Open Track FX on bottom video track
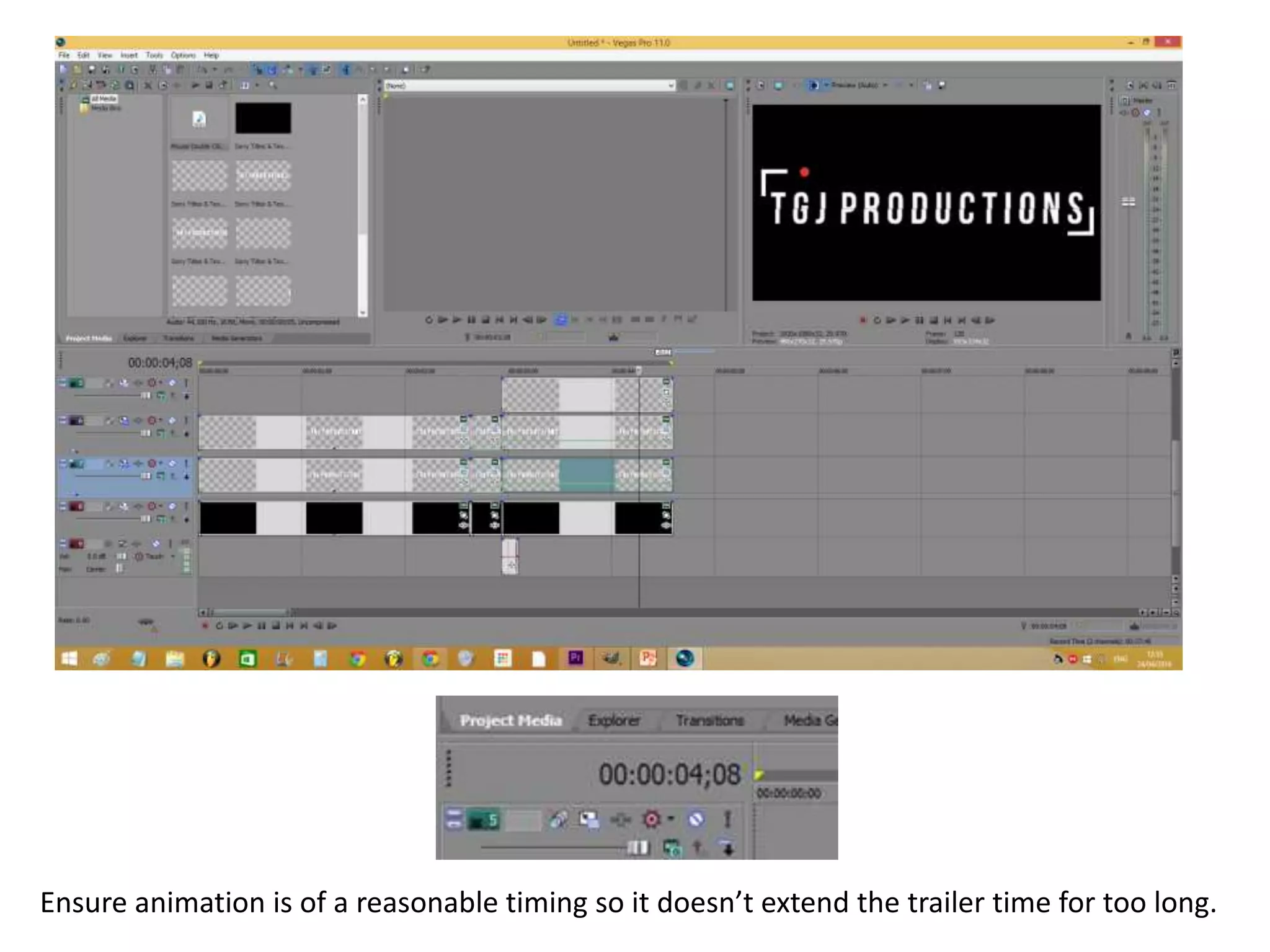1270x952 pixels. [138, 507]
